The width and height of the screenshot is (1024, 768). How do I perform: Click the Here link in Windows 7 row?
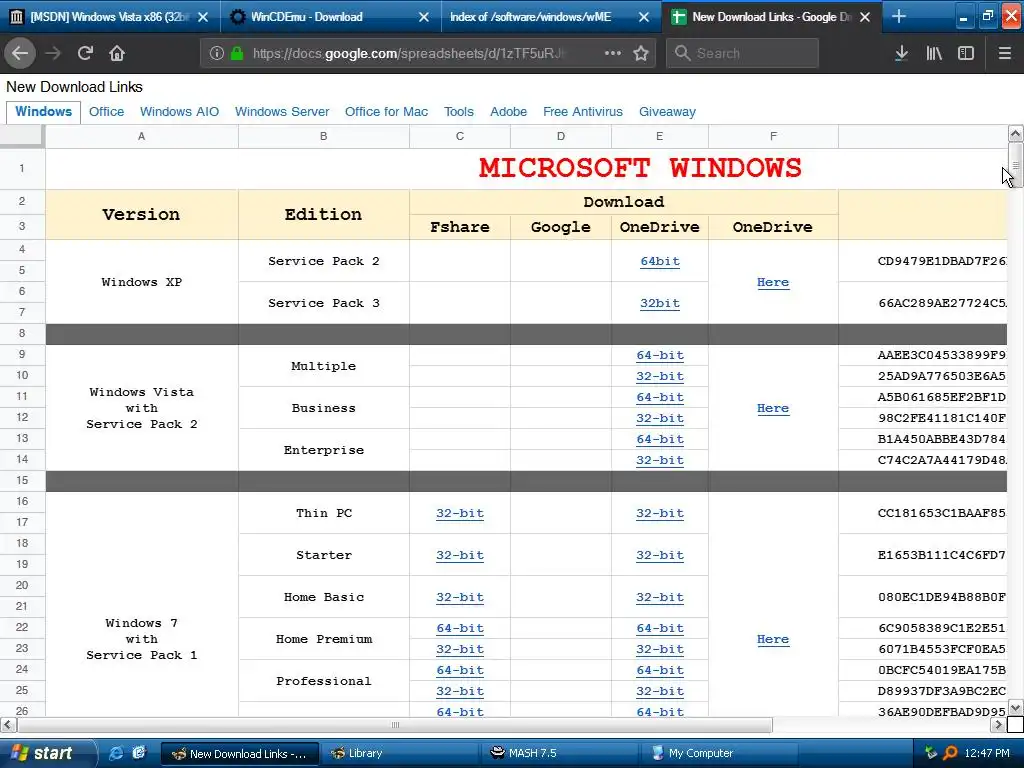(x=773, y=639)
